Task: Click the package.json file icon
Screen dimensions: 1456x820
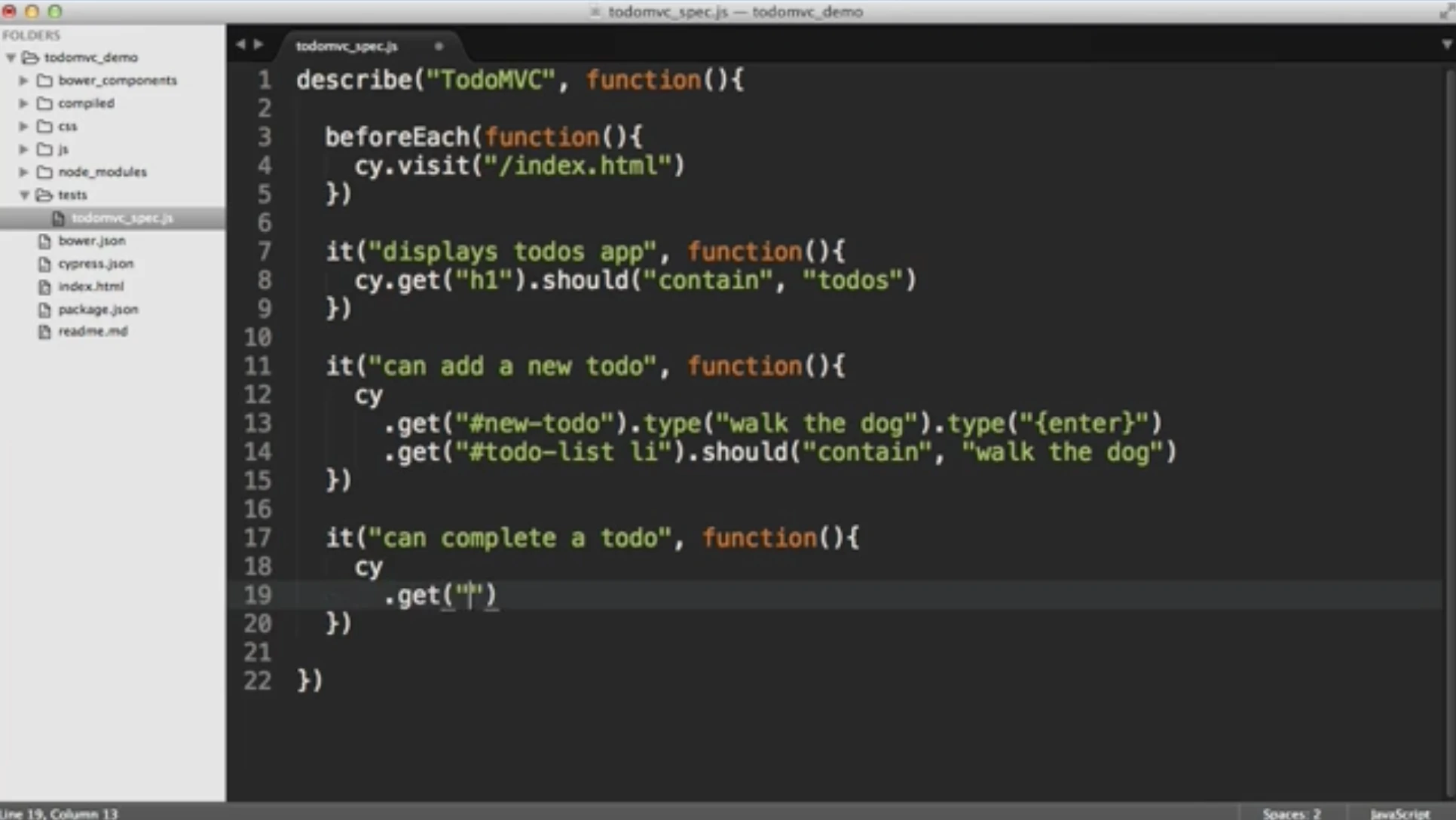Action: click(x=44, y=310)
